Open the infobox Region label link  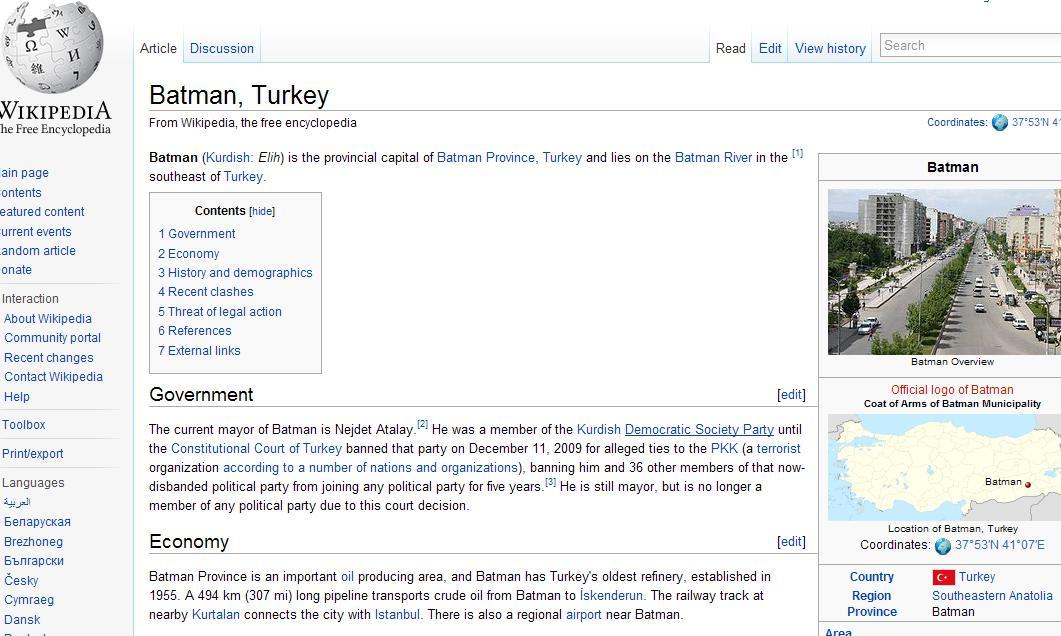click(x=872, y=596)
